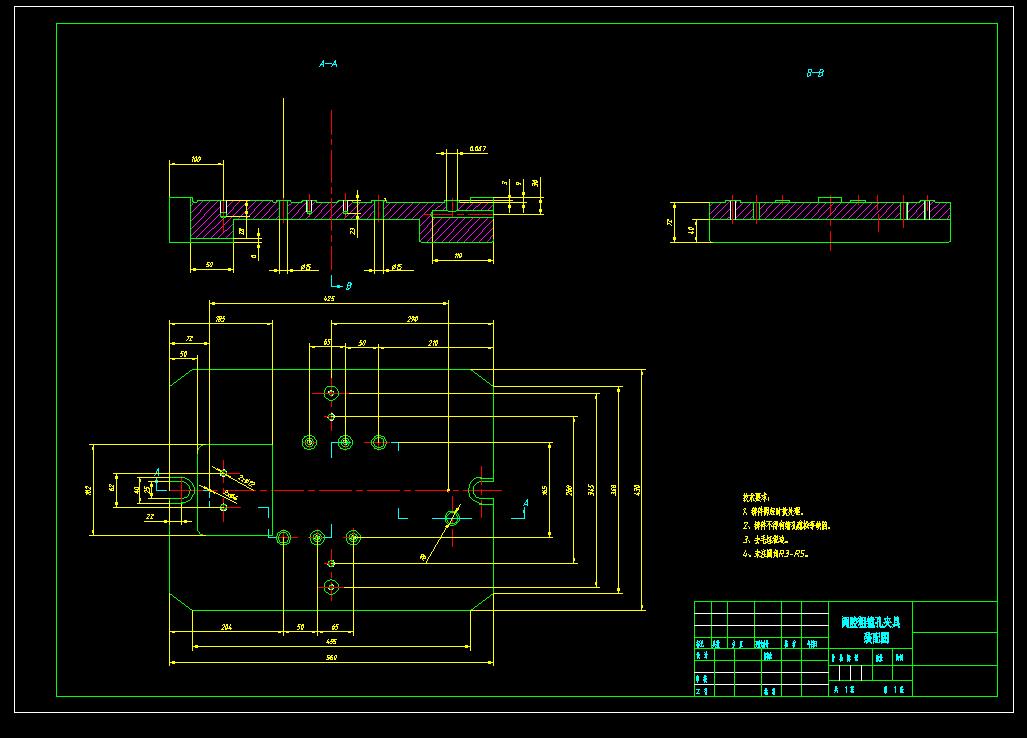Click the 50 dimension beside the 204 dimension

pos(301,627)
